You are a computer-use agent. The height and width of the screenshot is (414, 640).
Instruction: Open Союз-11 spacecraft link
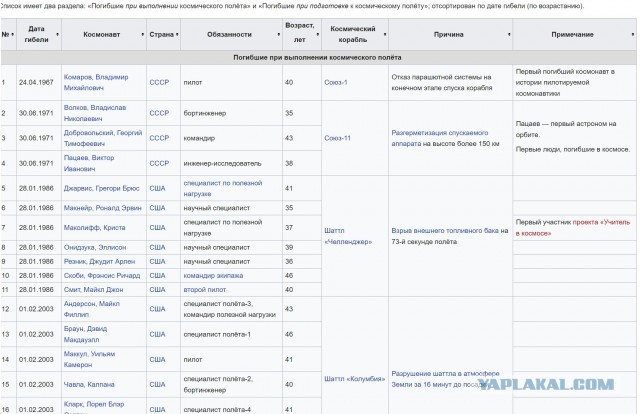tap(338, 138)
